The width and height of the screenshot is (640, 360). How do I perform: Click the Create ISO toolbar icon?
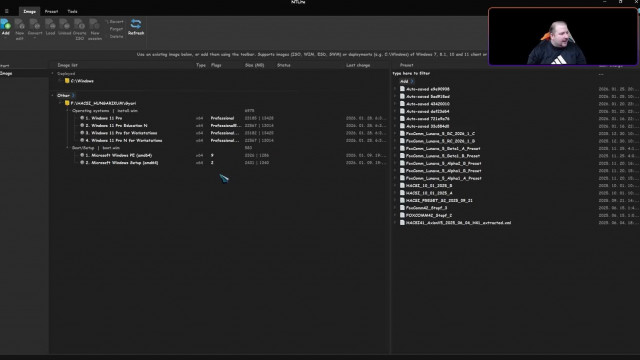[80, 24]
